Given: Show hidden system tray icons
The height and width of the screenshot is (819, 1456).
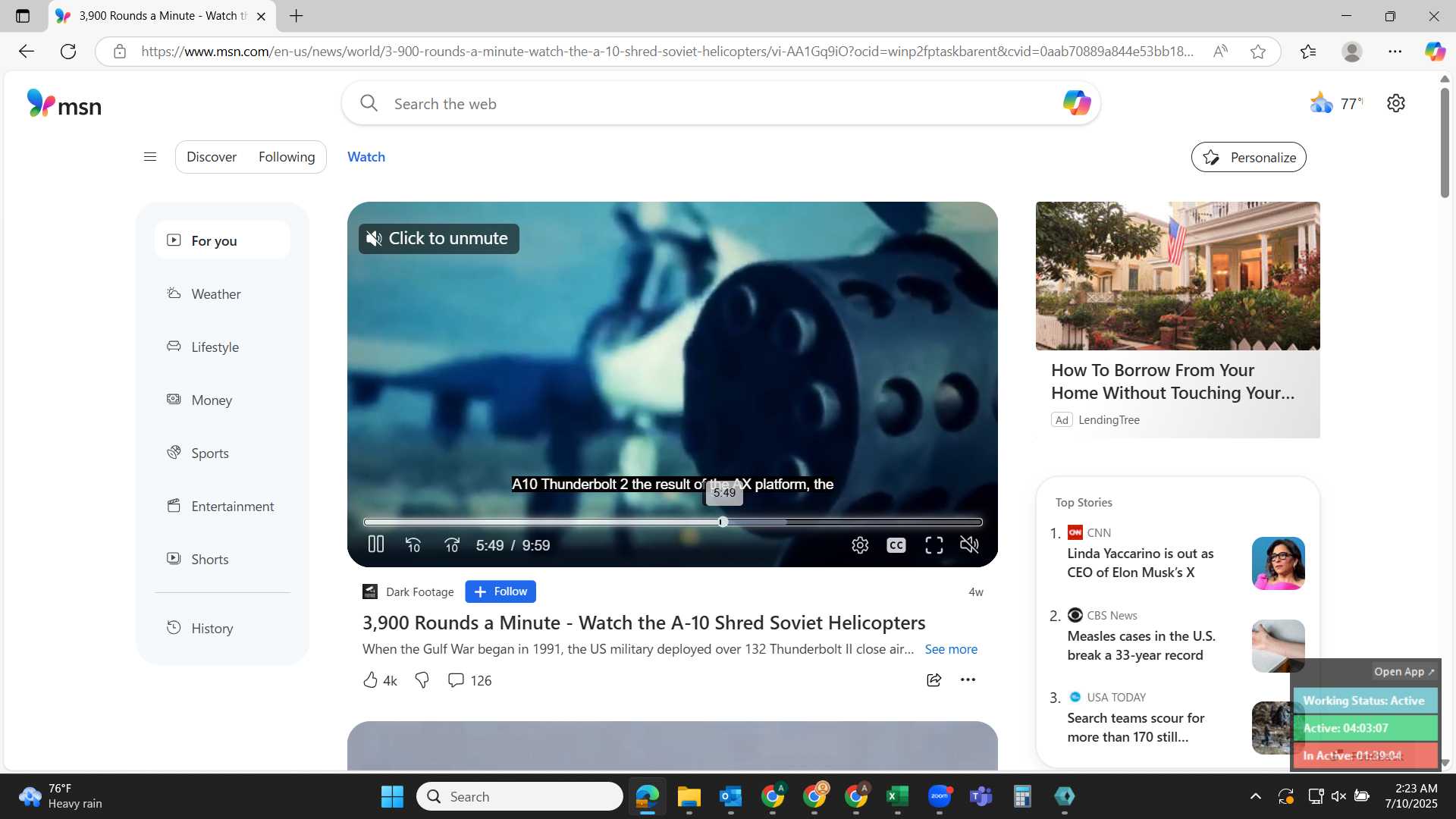Looking at the screenshot, I should pyautogui.click(x=1256, y=796).
